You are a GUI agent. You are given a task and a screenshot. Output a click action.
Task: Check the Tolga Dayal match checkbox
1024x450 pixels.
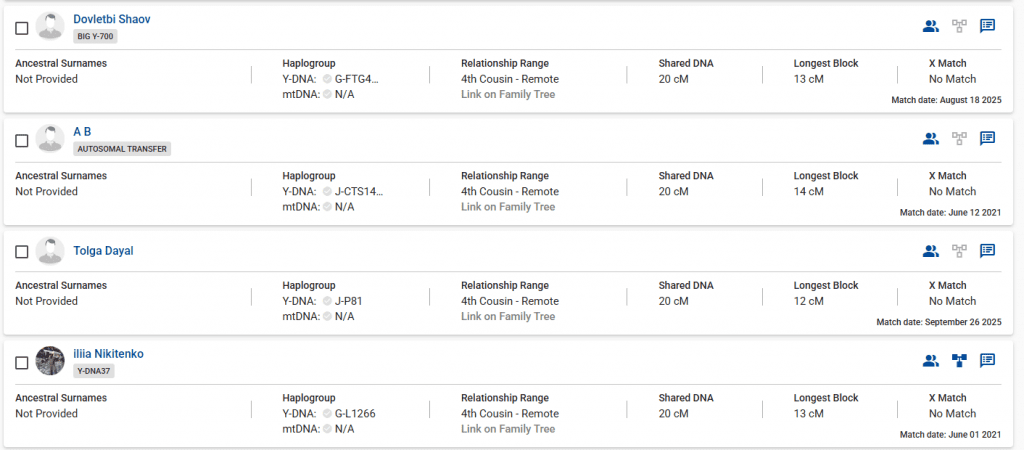[22, 252]
